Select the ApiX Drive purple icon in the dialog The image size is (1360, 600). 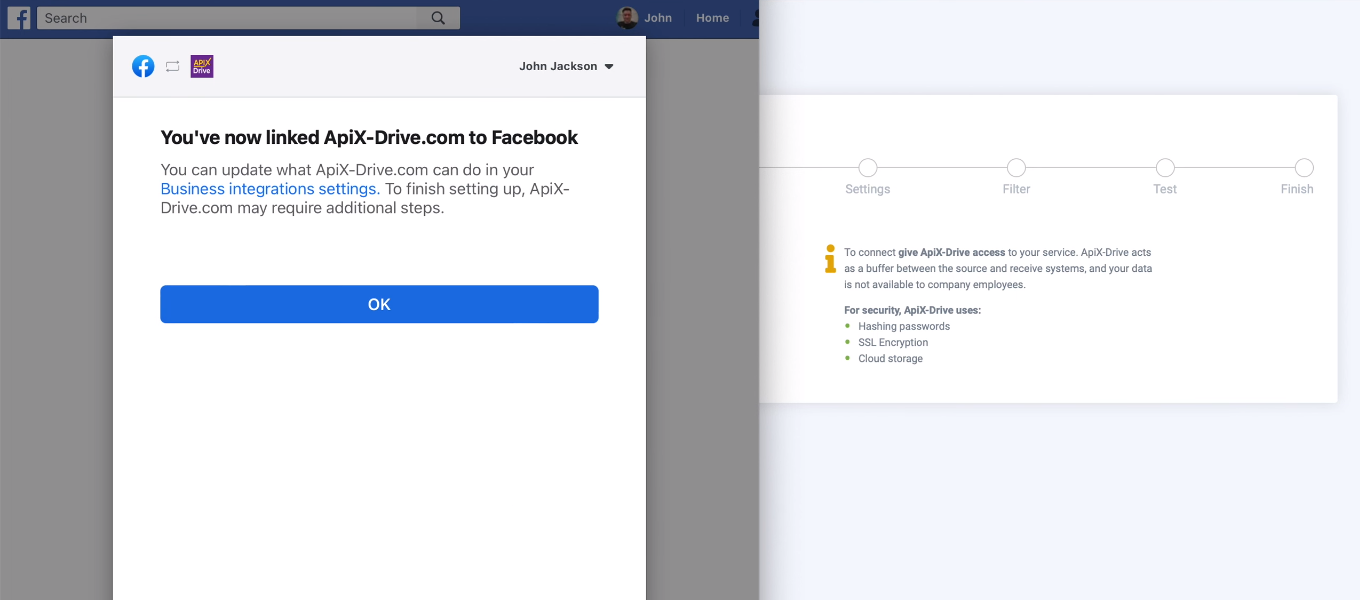pyautogui.click(x=202, y=66)
